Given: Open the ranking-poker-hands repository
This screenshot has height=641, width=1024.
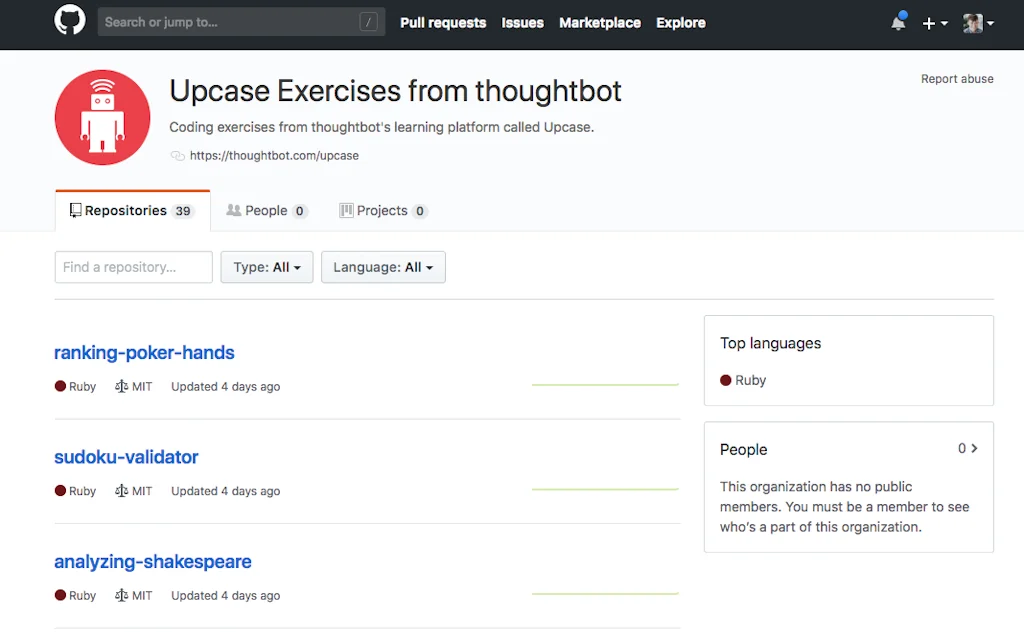Looking at the screenshot, I should point(144,352).
